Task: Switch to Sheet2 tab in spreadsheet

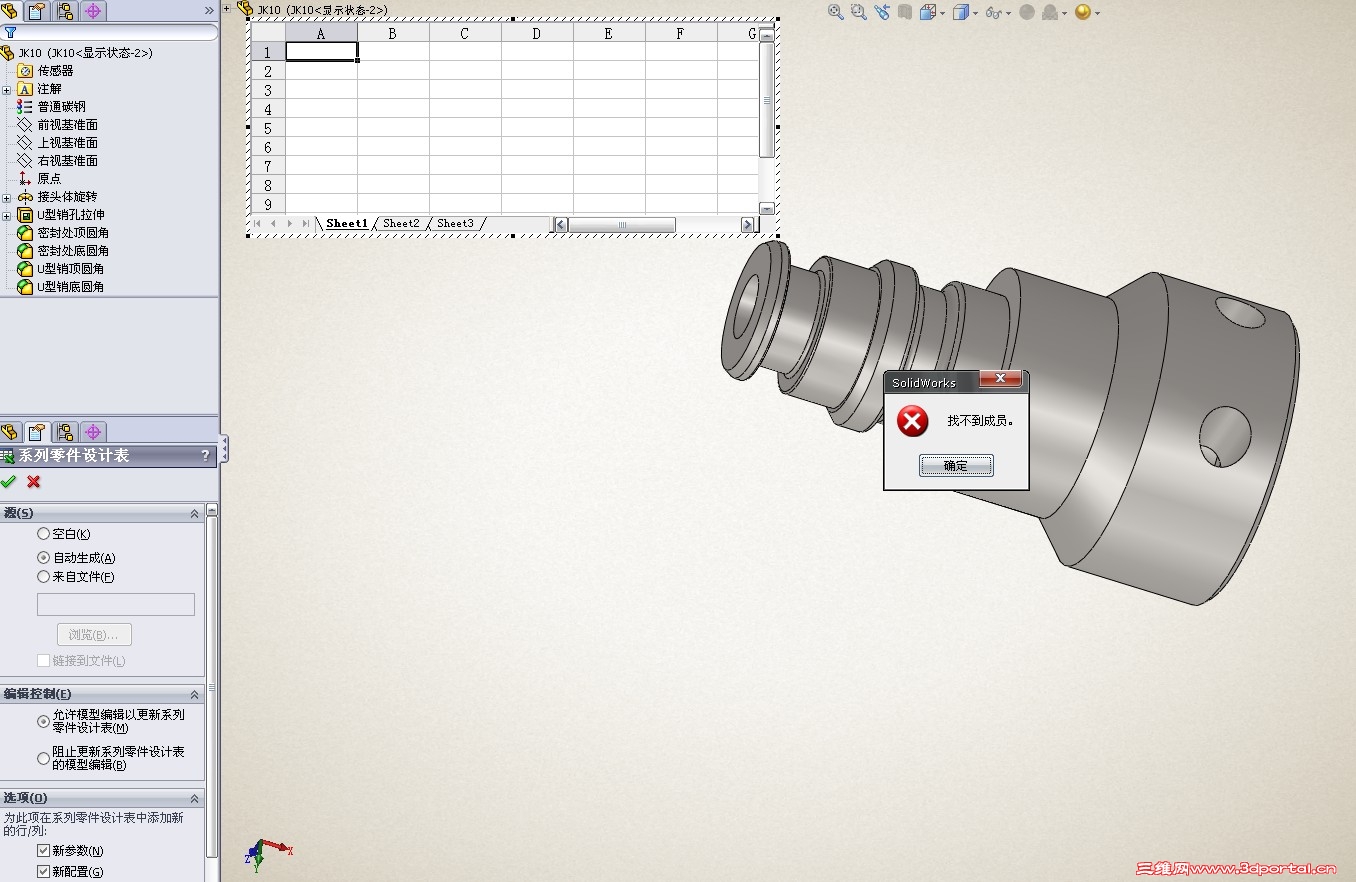Action: [x=401, y=224]
